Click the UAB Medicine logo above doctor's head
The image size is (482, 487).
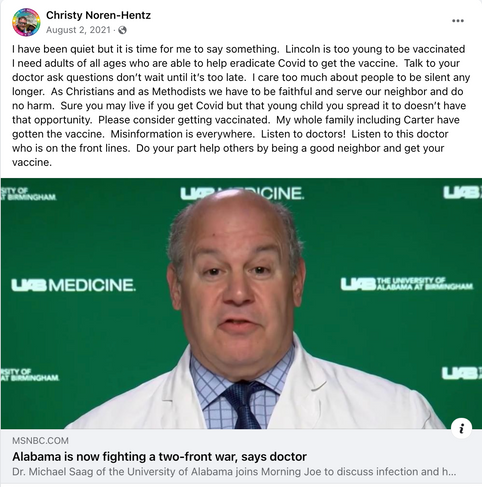point(242,193)
